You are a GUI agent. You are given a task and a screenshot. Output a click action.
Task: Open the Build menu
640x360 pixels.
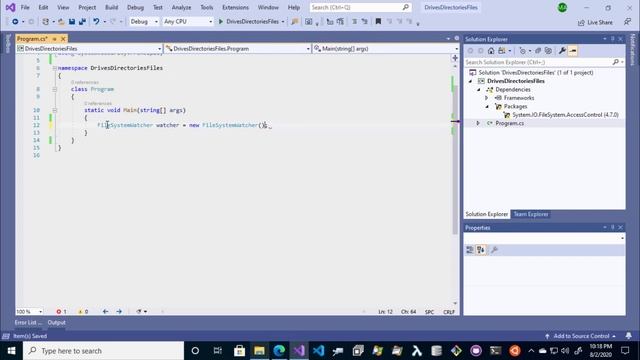click(111, 7)
